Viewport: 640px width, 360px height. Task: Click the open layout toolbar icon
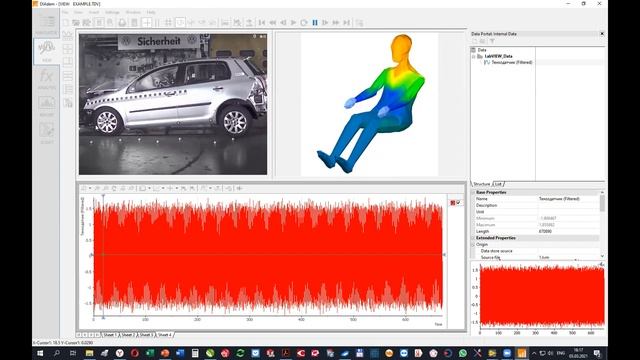coord(76,22)
